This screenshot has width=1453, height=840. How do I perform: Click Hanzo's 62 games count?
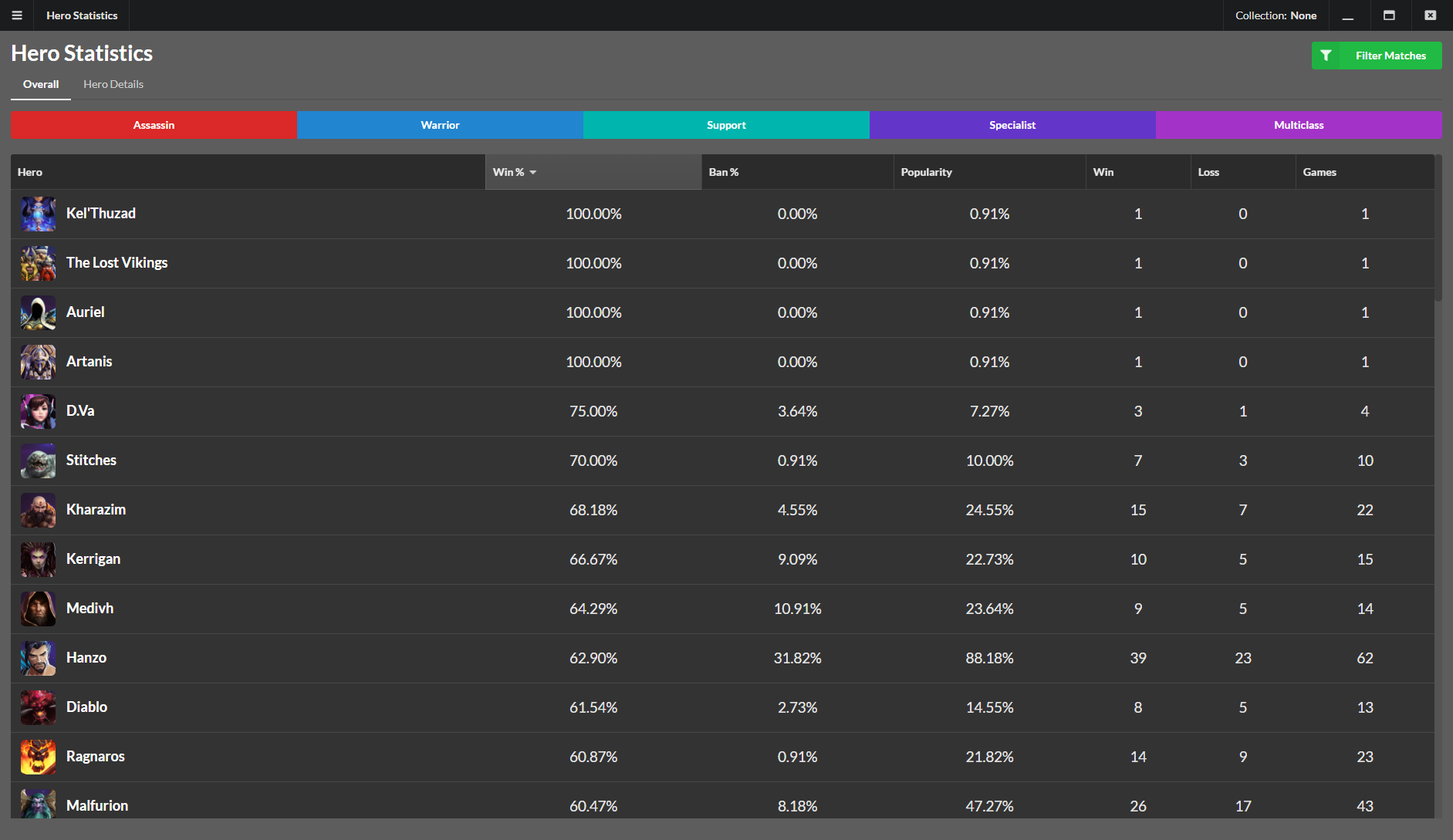[1365, 658]
